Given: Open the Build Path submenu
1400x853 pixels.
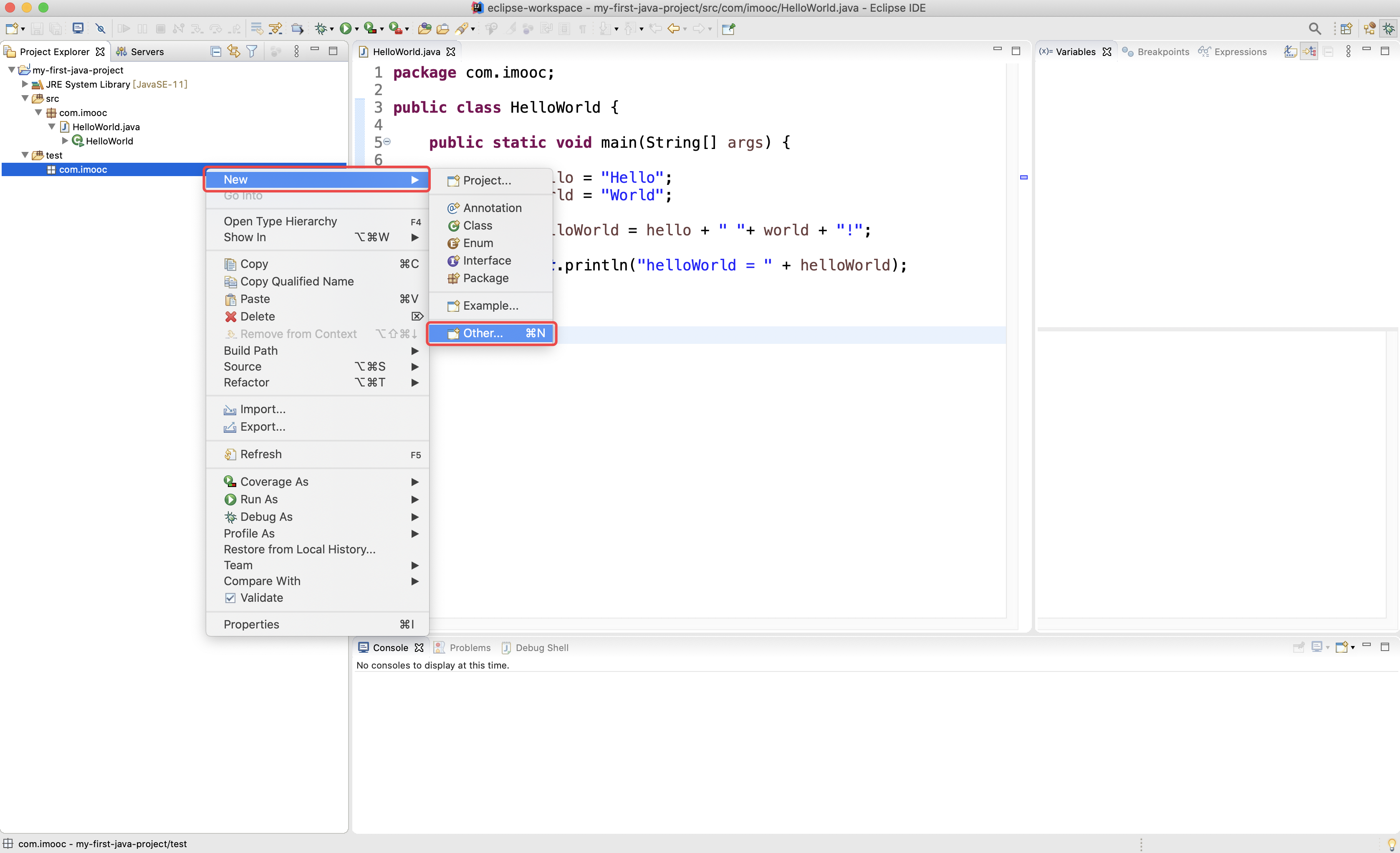Looking at the screenshot, I should (x=317, y=351).
